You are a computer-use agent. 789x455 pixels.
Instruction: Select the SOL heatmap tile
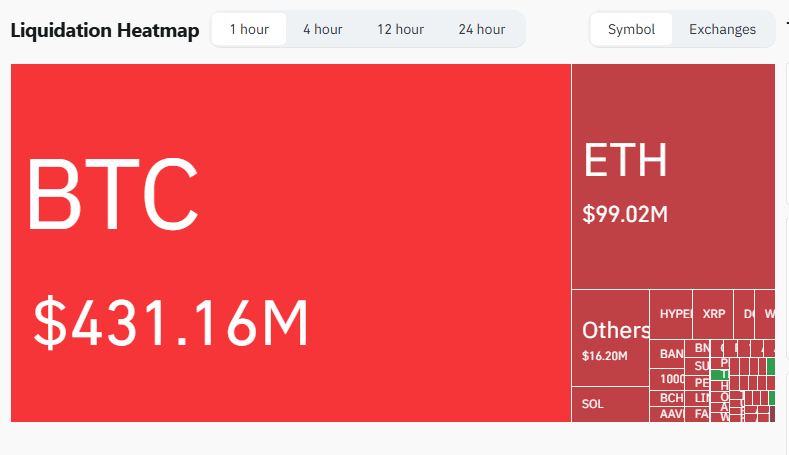pos(610,404)
